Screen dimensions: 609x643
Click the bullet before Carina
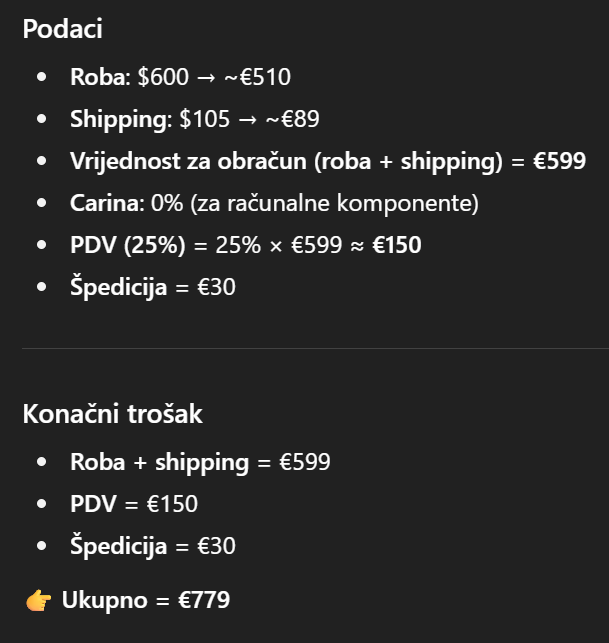click(41, 203)
